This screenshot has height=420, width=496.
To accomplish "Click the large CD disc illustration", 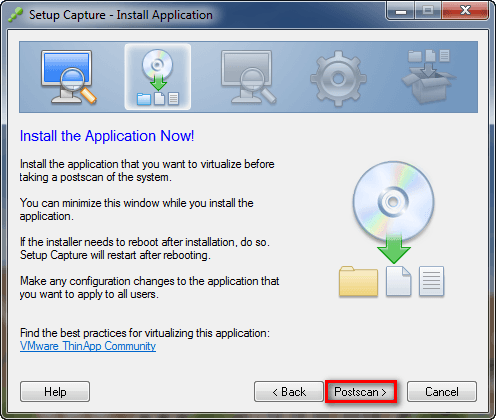I will [393, 202].
